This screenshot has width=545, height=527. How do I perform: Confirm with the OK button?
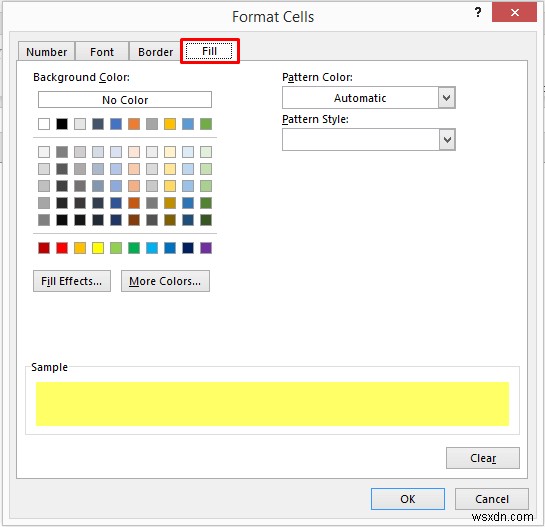pyautogui.click(x=408, y=499)
